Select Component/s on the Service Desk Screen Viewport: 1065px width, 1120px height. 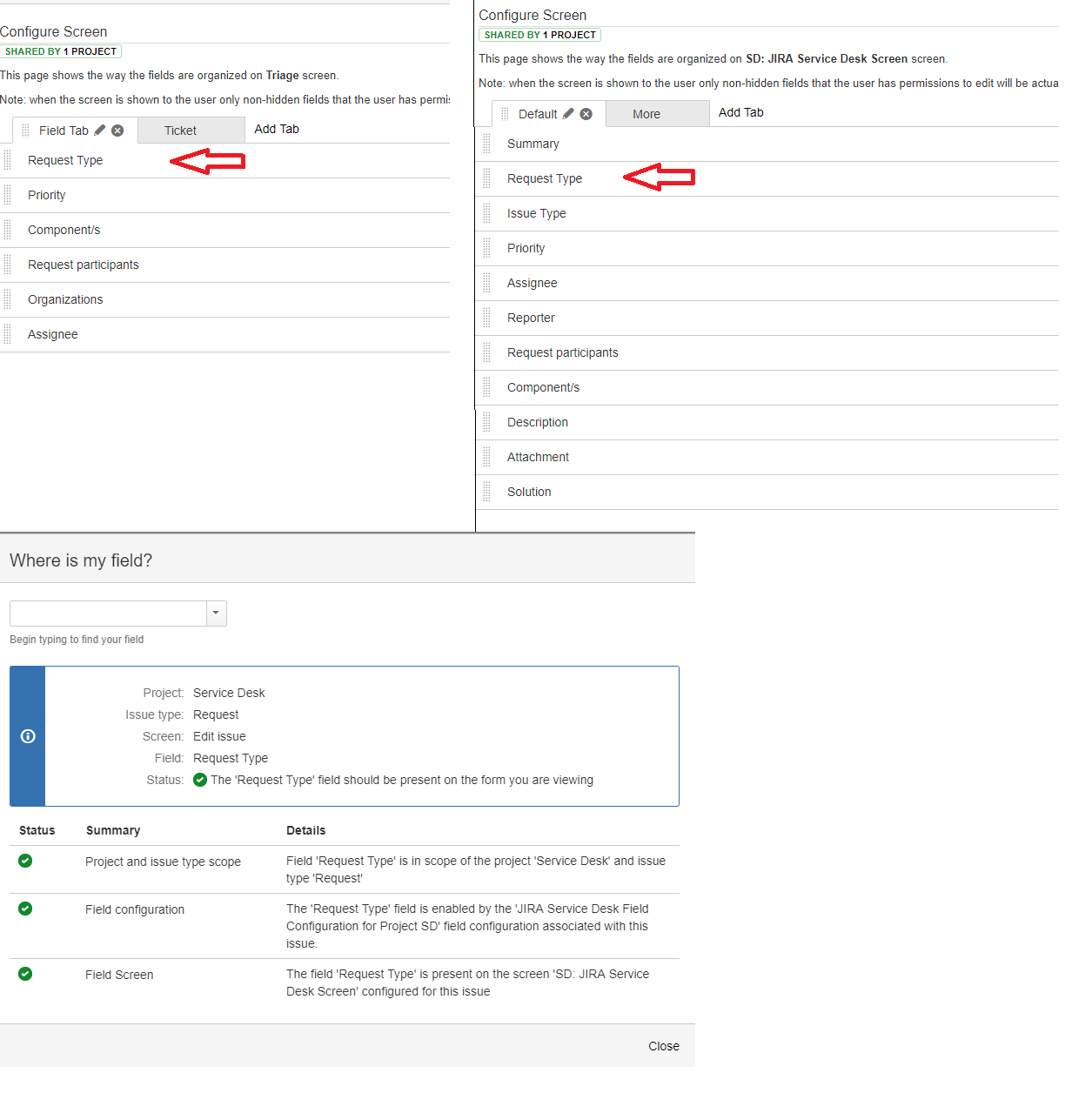[767, 387]
